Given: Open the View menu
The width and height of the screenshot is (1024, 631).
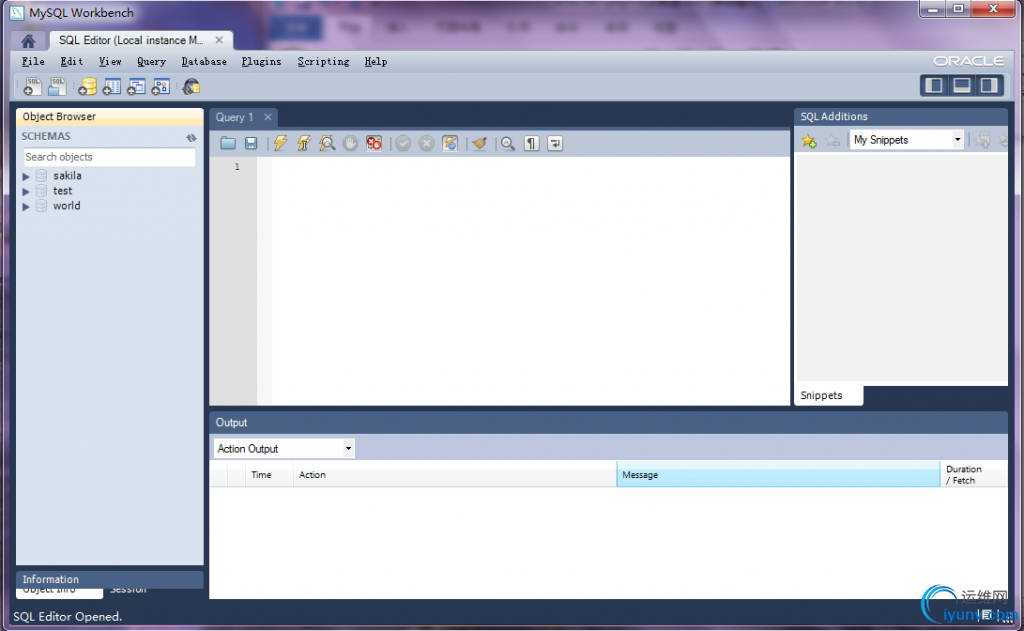Looking at the screenshot, I should pos(110,61).
